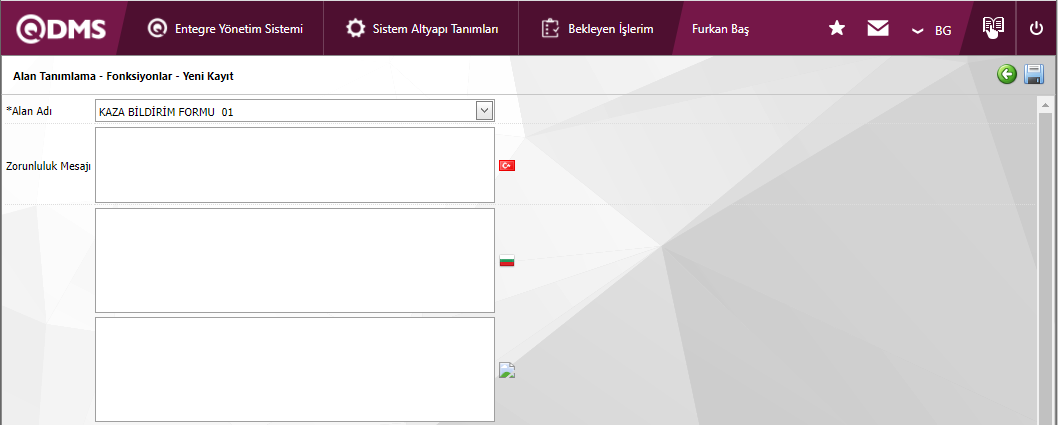This screenshot has width=1058, height=425.
Task: Open Entegre Yönetim Sistemi menu
Action: click(225, 29)
